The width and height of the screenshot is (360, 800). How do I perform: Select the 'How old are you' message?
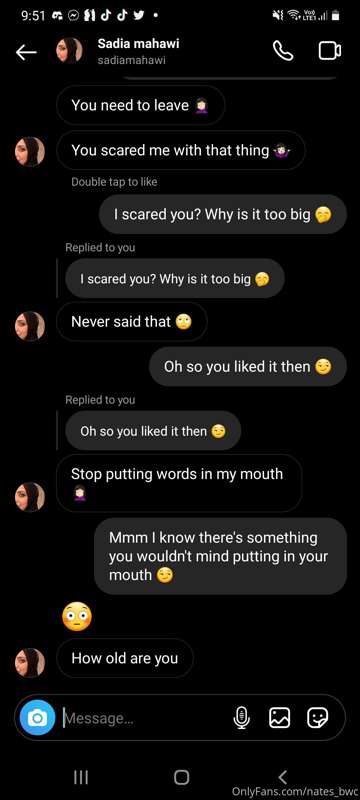(125, 658)
